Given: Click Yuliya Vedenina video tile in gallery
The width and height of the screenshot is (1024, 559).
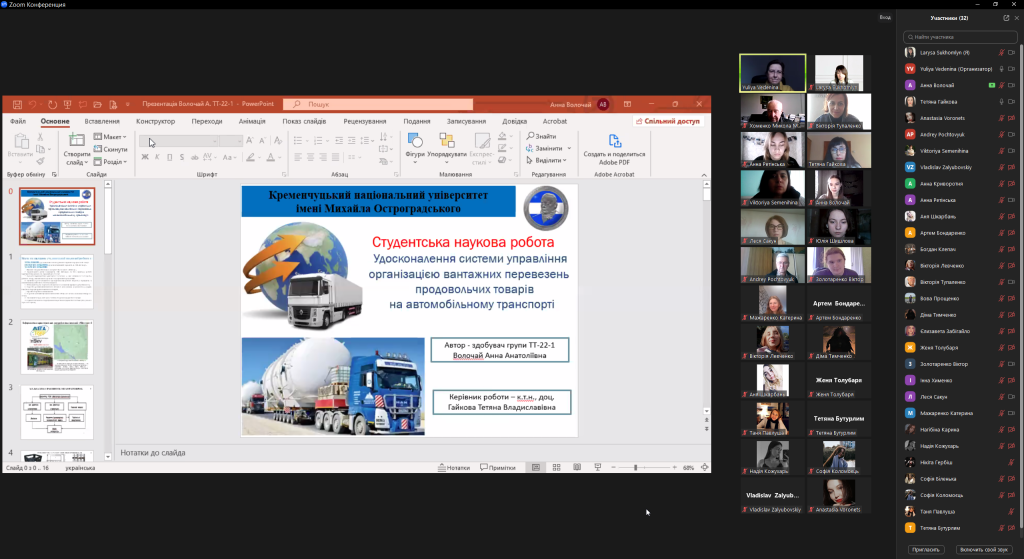Looking at the screenshot, I should tap(773, 72).
